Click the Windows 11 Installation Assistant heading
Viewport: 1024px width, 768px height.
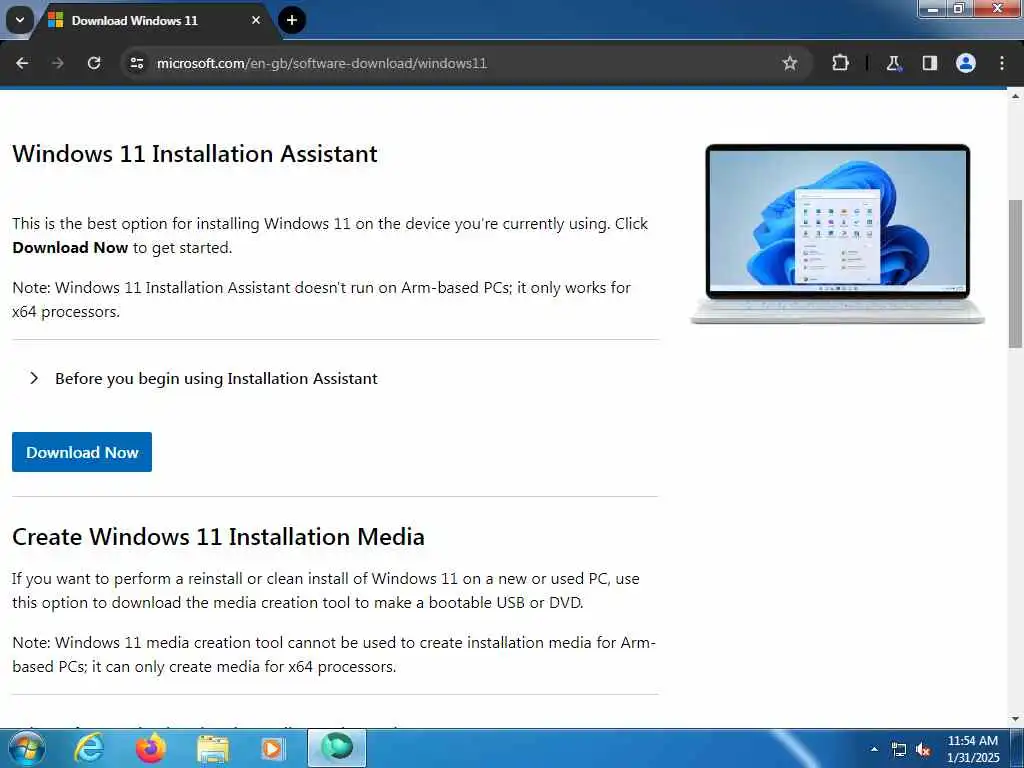click(x=195, y=154)
